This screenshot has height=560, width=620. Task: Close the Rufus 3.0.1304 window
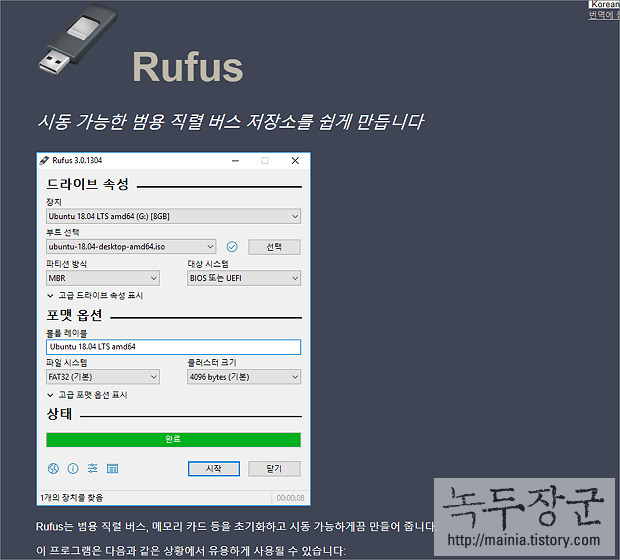pyautogui.click(x=295, y=161)
